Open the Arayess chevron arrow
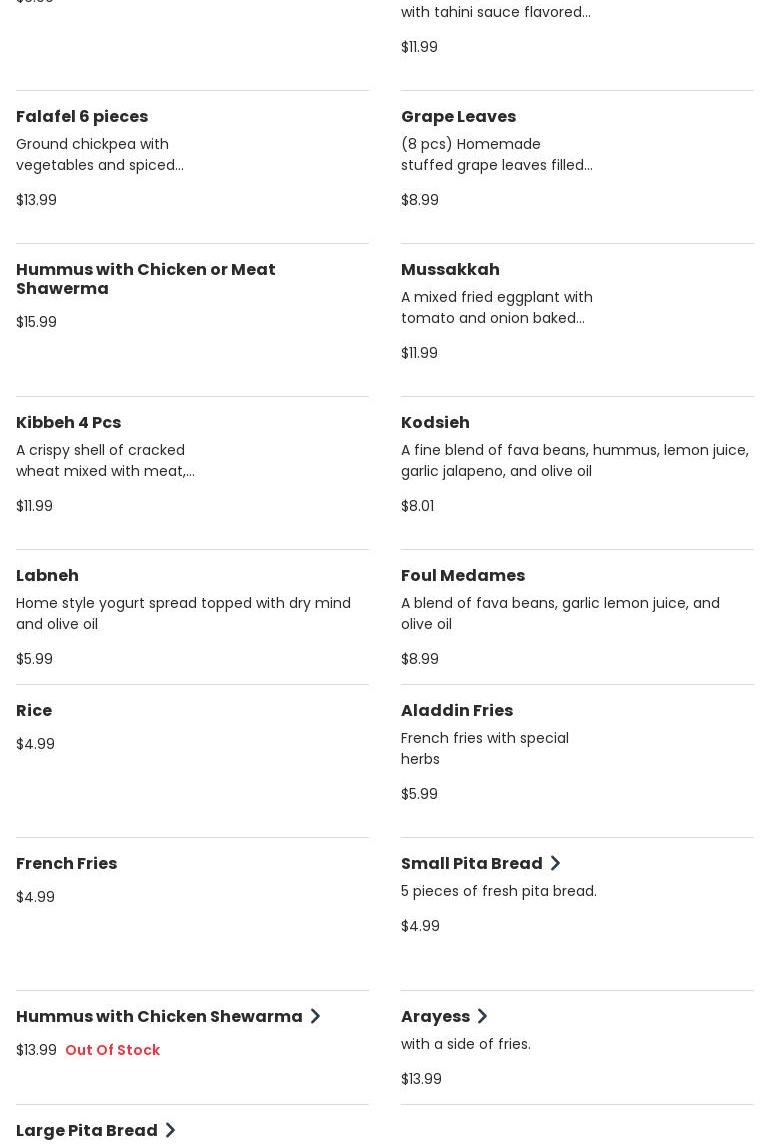This screenshot has width=770, height=1148. (x=482, y=1016)
